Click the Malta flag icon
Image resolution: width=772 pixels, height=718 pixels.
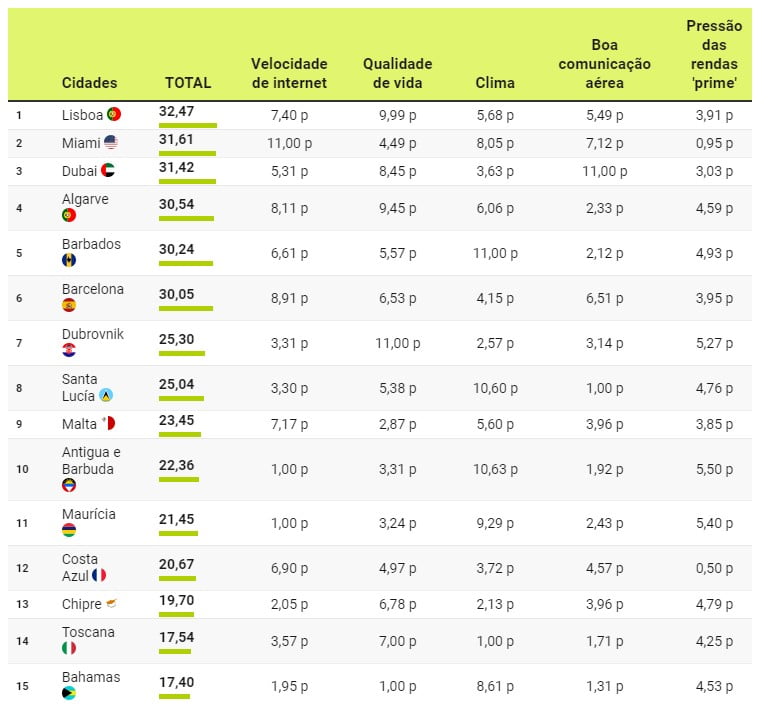click(109, 424)
